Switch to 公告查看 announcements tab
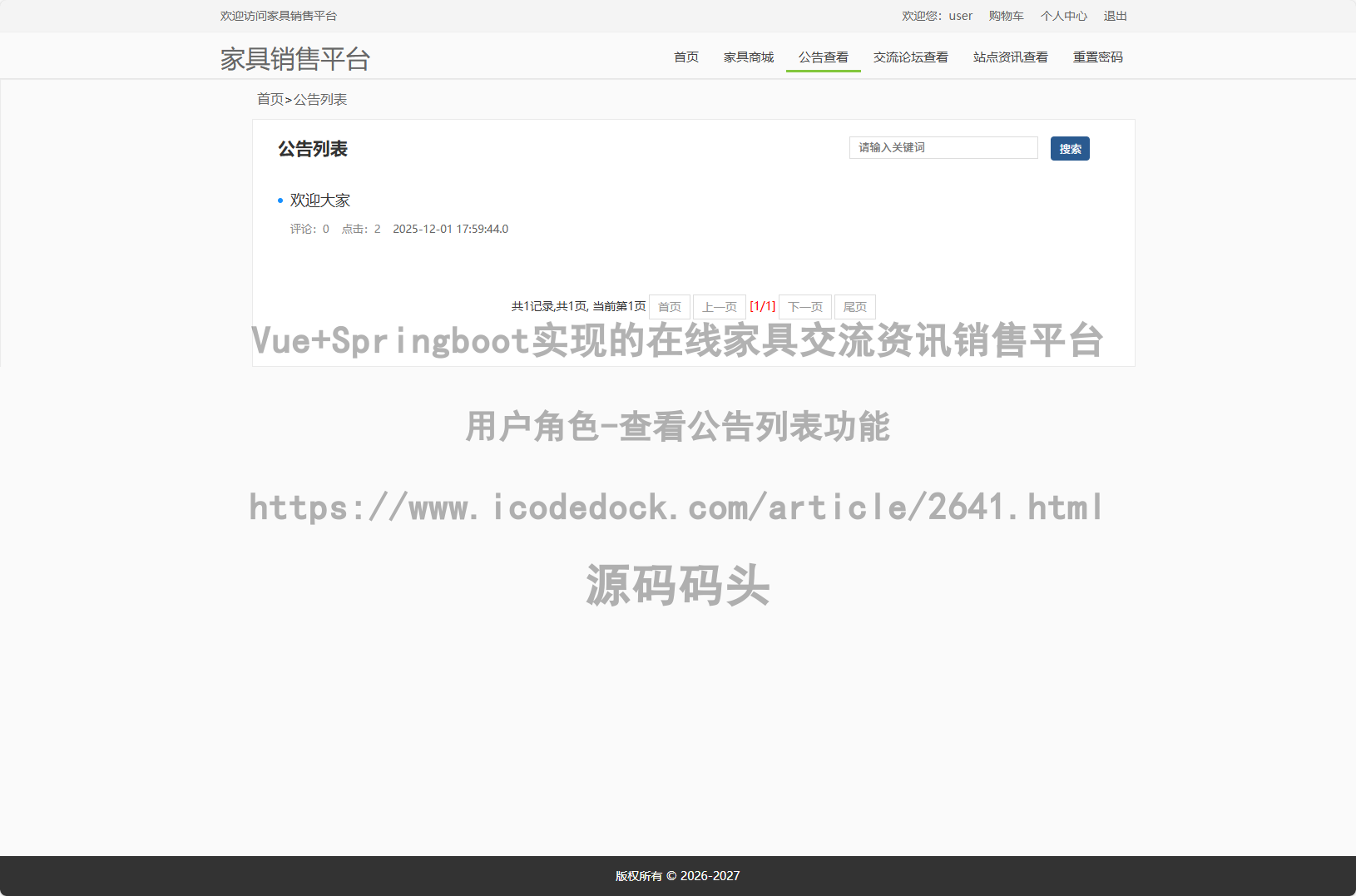The image size is (1356, 896). [824, 57]
